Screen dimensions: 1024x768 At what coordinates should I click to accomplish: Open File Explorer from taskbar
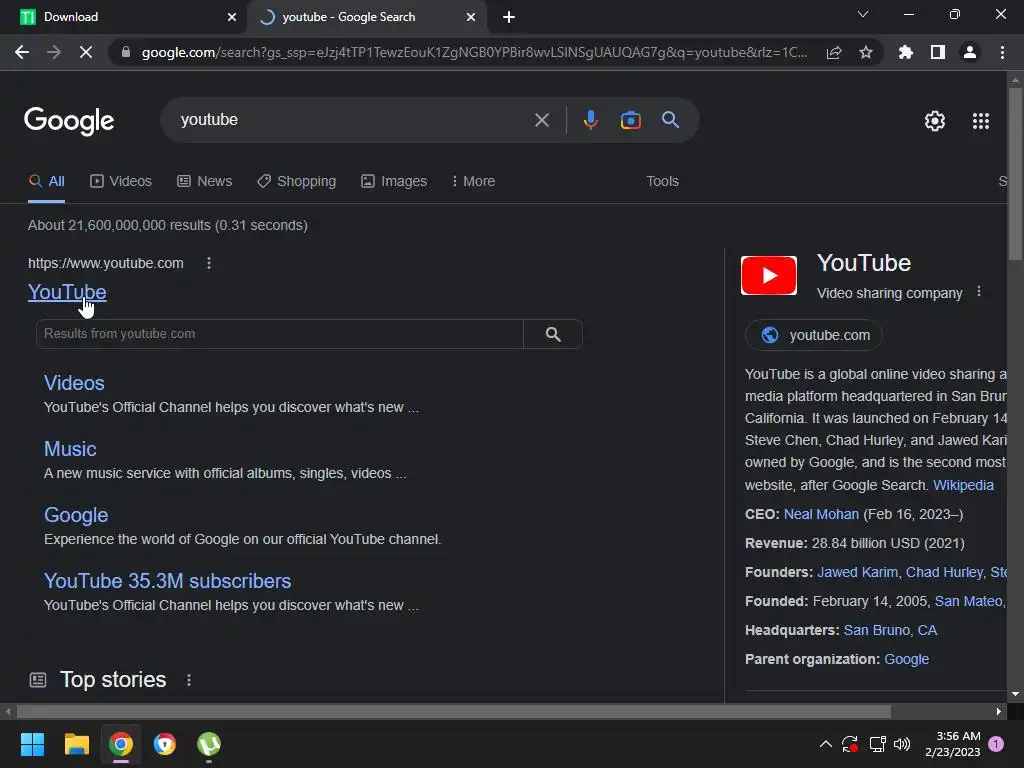(x=76, y=744)
